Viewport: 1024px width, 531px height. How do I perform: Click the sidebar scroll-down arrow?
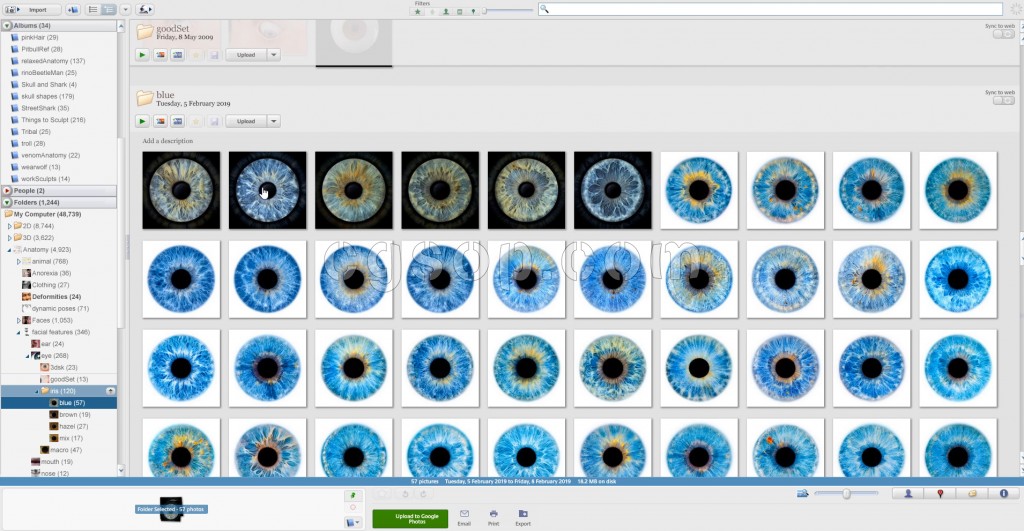121,470
